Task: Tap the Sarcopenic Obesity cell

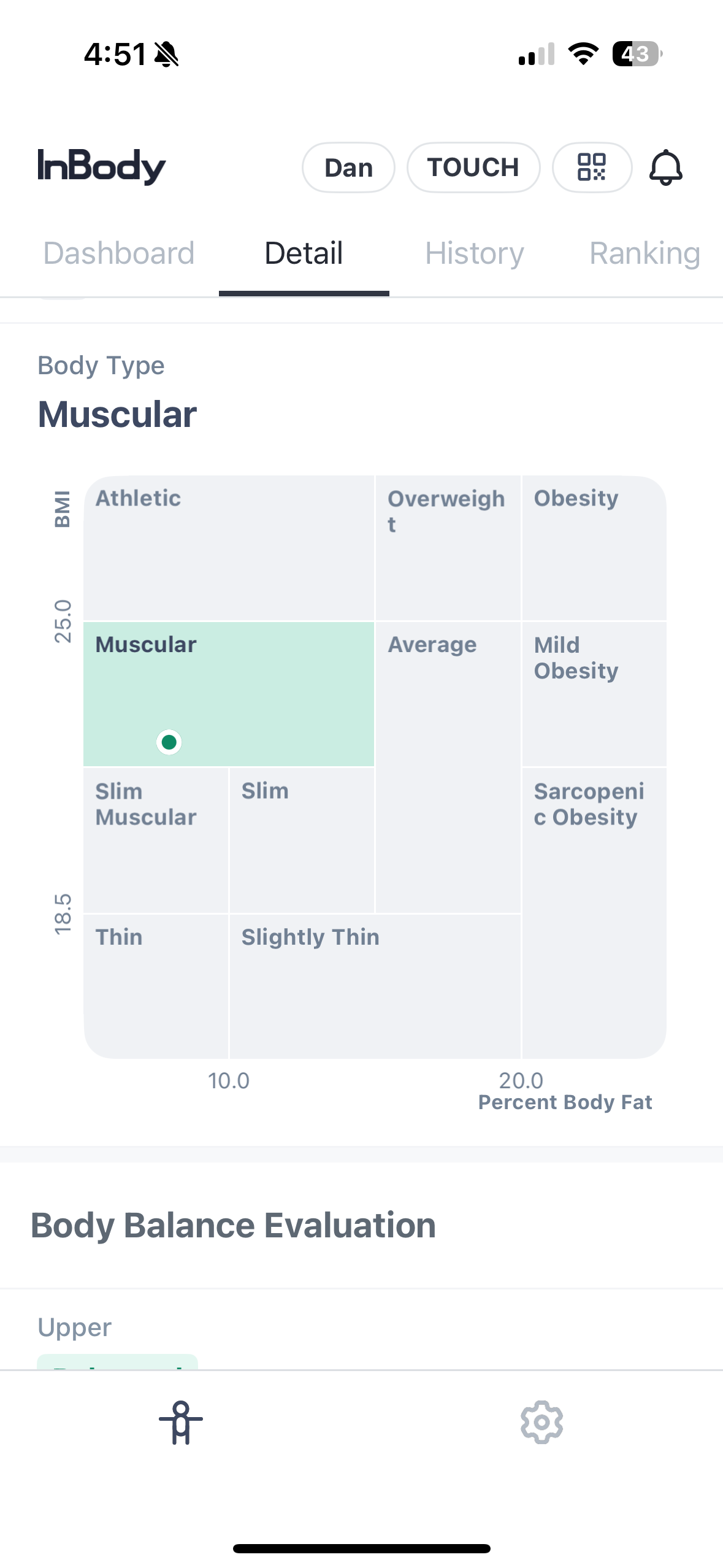Action: pyautogui.click(x=594, y=913)
